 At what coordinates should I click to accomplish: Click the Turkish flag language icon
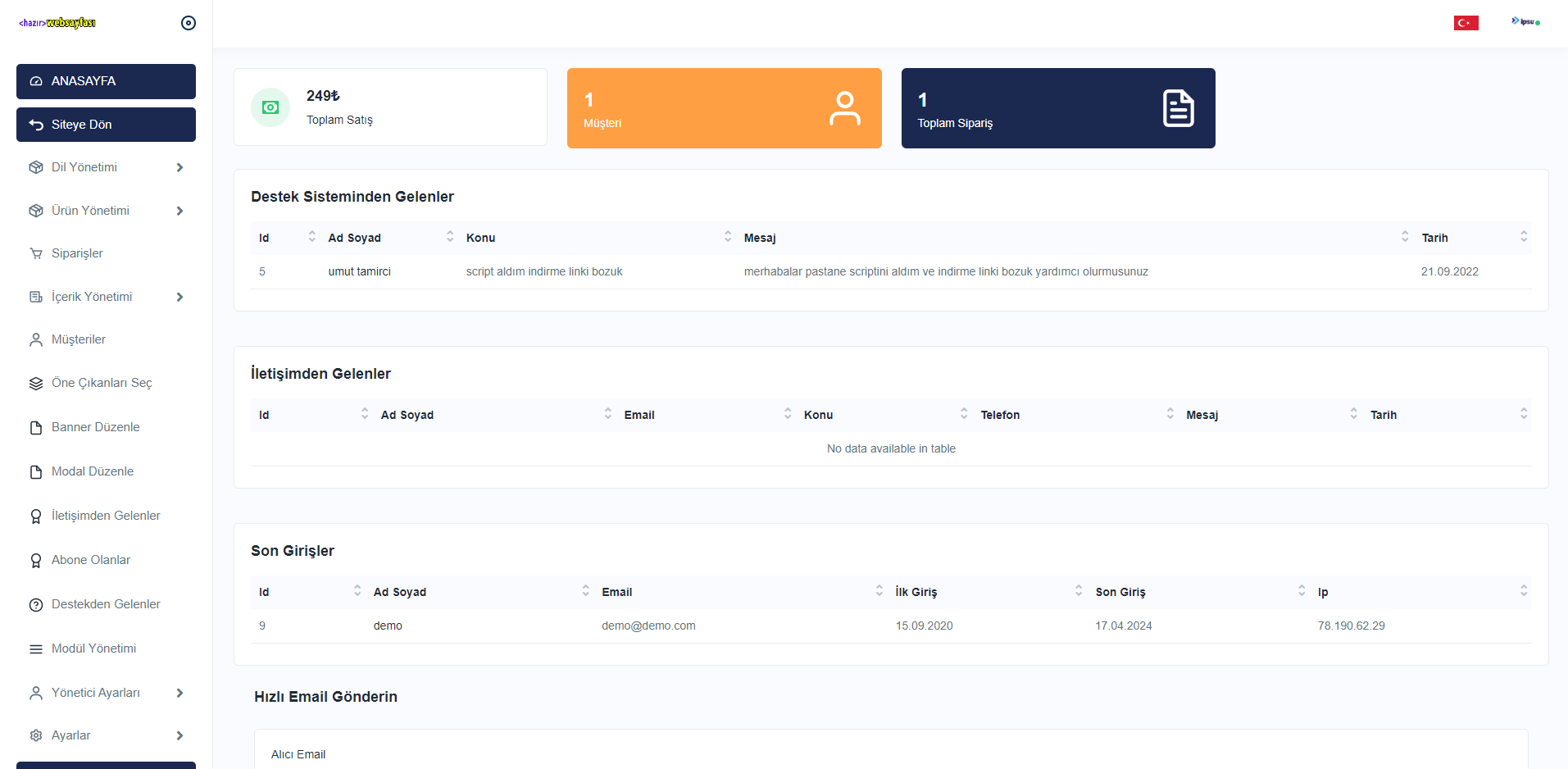(1466, 23)
